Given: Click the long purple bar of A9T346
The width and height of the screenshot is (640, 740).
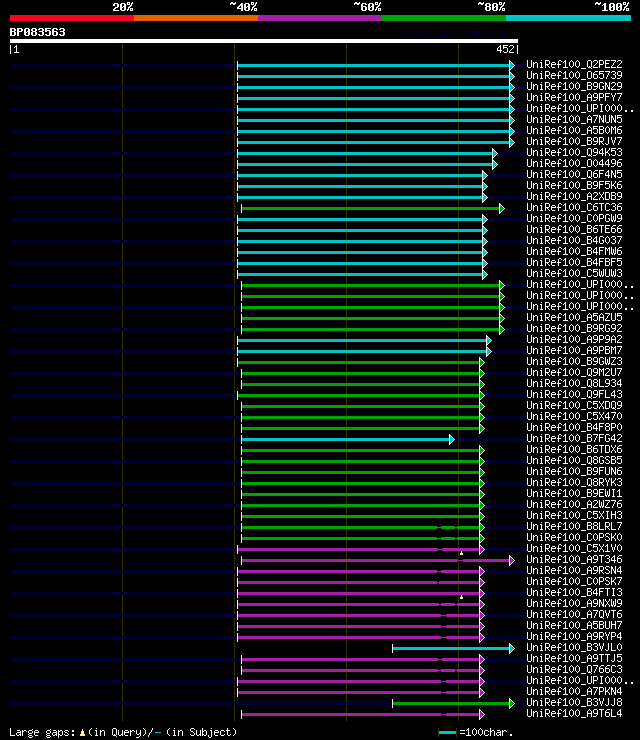Looking at the screenshot, I should pyautogui.click(x=378, y=560).
